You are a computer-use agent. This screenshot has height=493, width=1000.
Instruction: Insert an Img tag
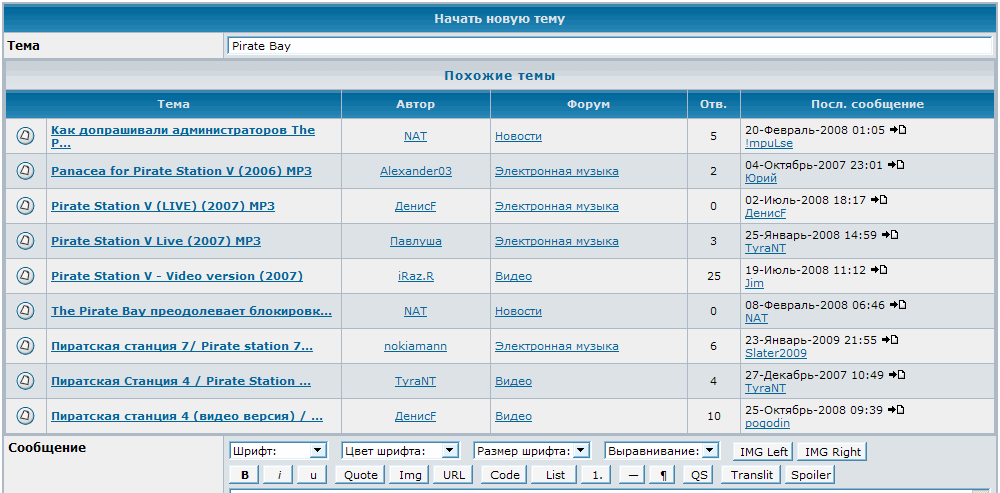point(410,475)
